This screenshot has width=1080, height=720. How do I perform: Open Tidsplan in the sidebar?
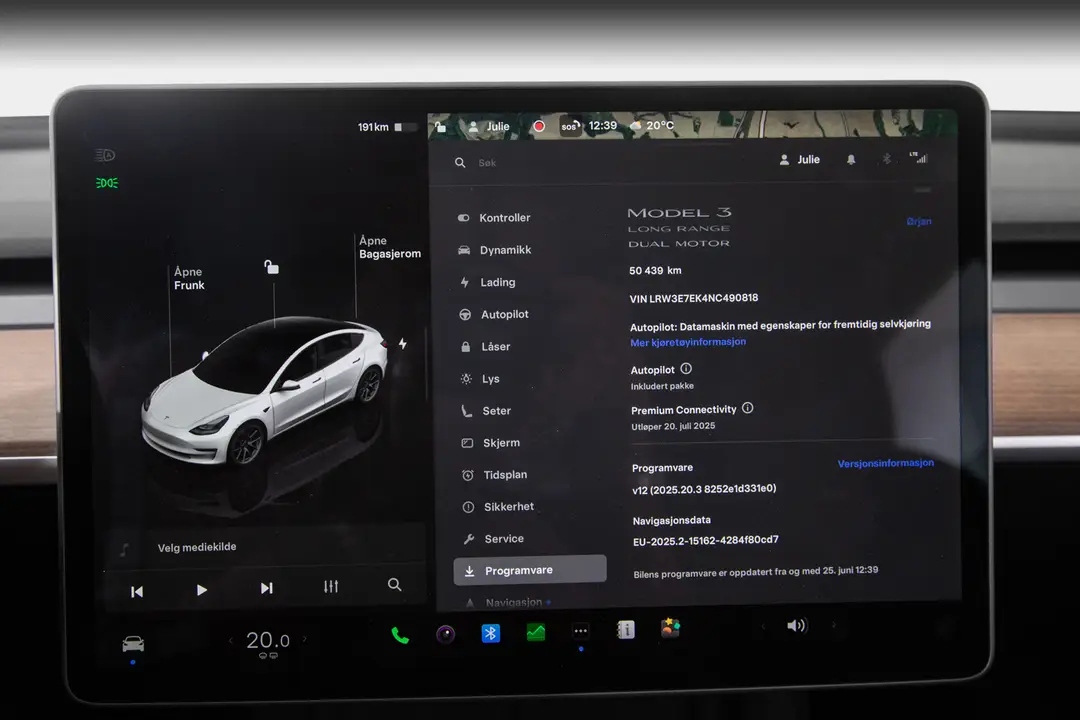[495, 475]
